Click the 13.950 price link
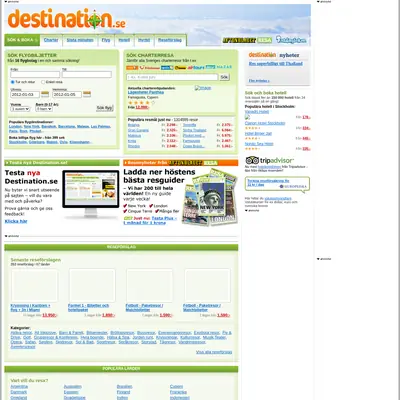400x400 pixels. coord(50,315)
